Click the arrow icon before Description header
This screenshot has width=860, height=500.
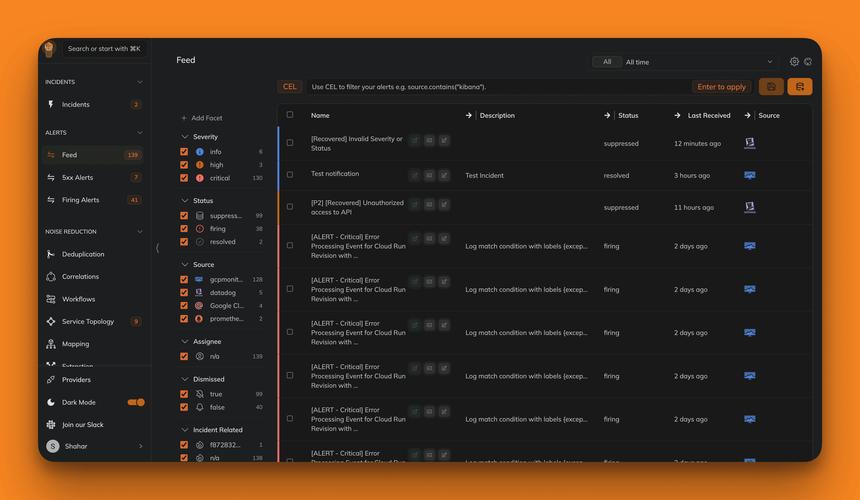point(468,115)
